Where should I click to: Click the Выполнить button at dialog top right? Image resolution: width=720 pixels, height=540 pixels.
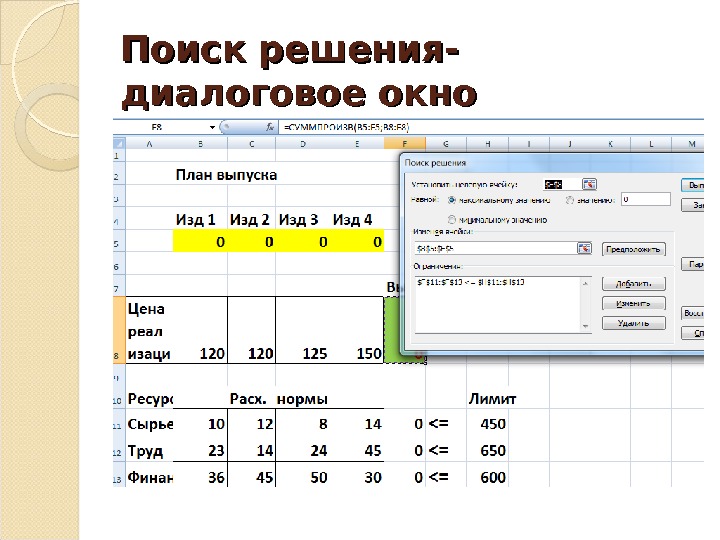[692, 185]
